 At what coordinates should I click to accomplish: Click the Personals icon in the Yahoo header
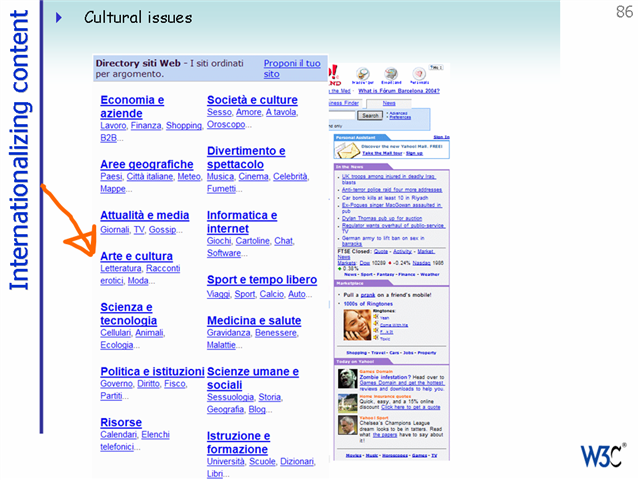click(419, 76)
